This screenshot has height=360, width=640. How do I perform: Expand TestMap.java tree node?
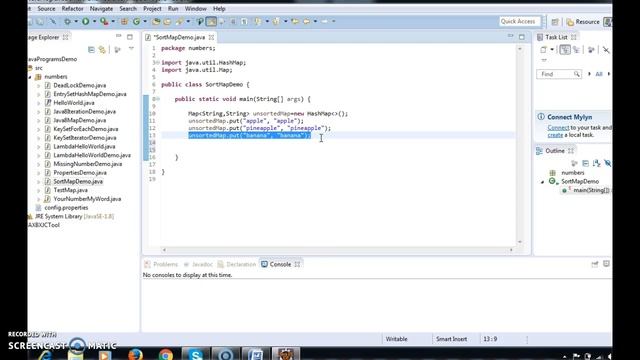point(39,190)
